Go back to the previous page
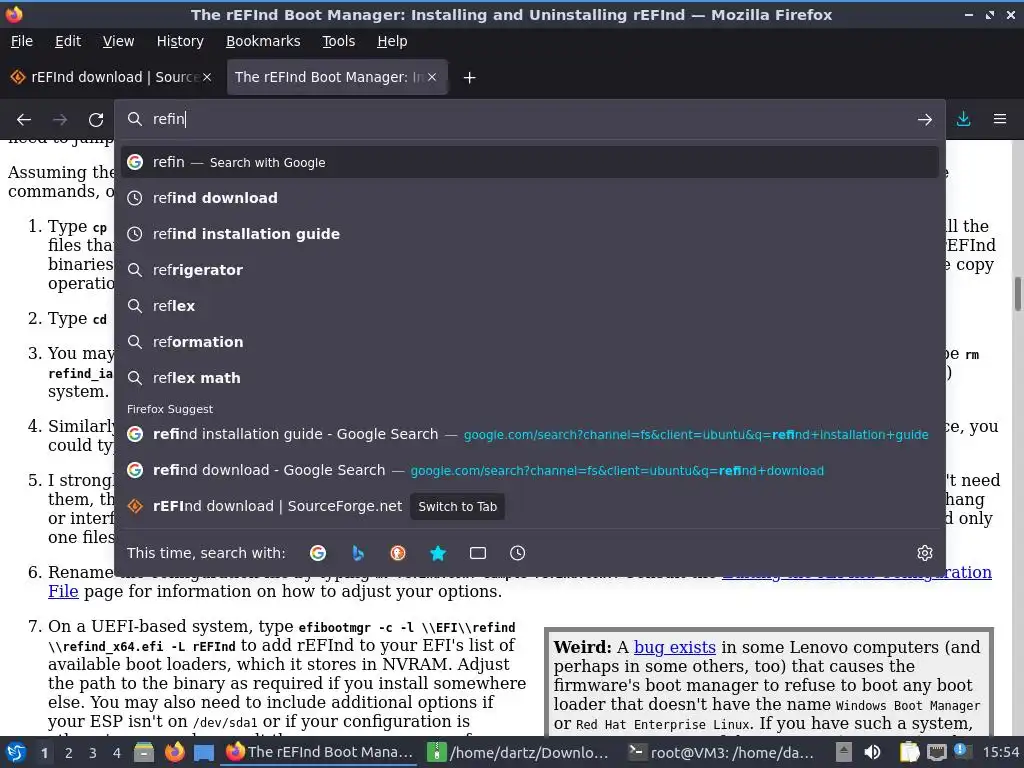Image resolution: width=1024 pixels, height=768 pixels. (24, 120)
